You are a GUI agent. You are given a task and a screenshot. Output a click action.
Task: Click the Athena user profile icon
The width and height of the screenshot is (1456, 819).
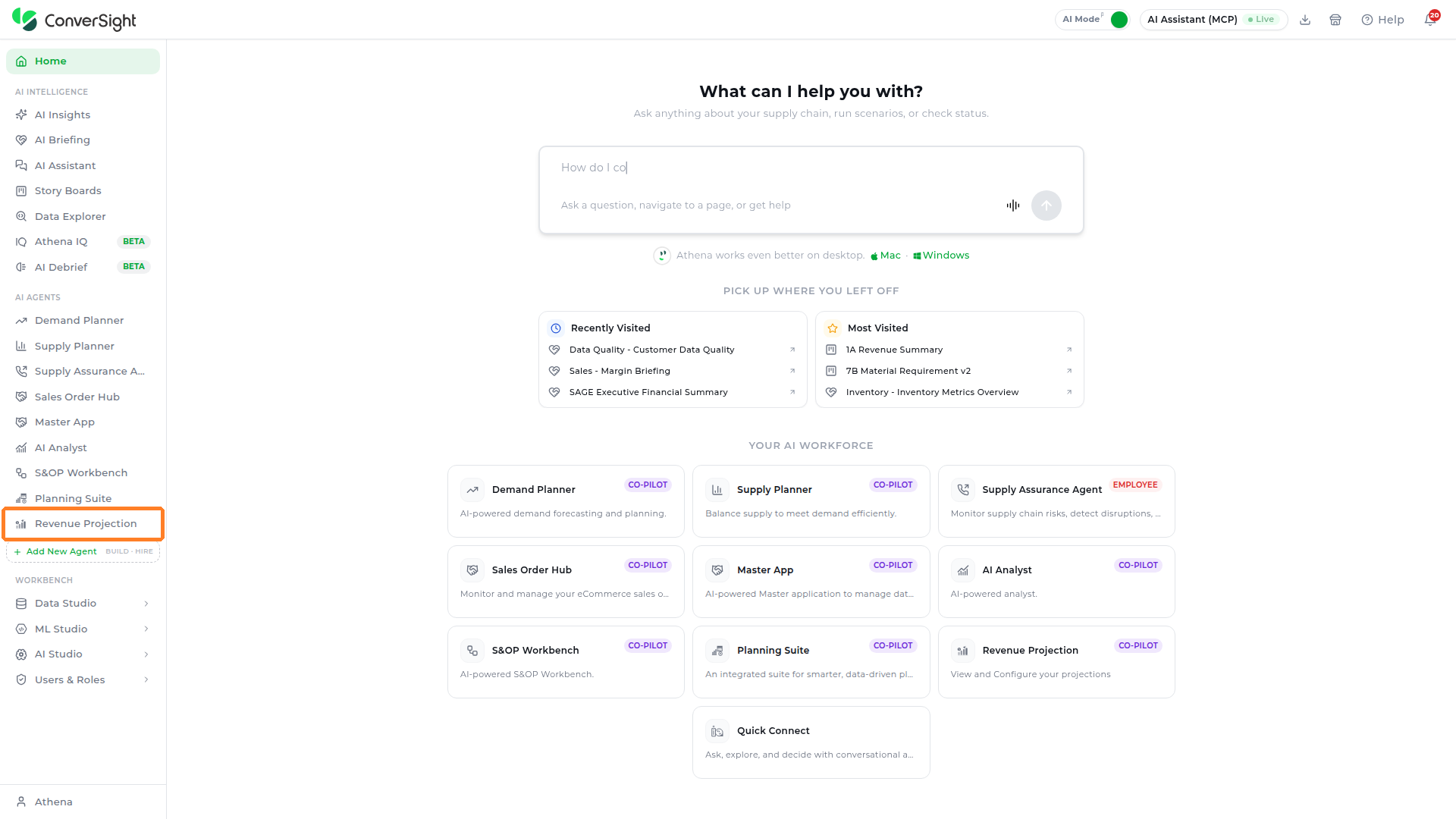click(x=21, y=802)
